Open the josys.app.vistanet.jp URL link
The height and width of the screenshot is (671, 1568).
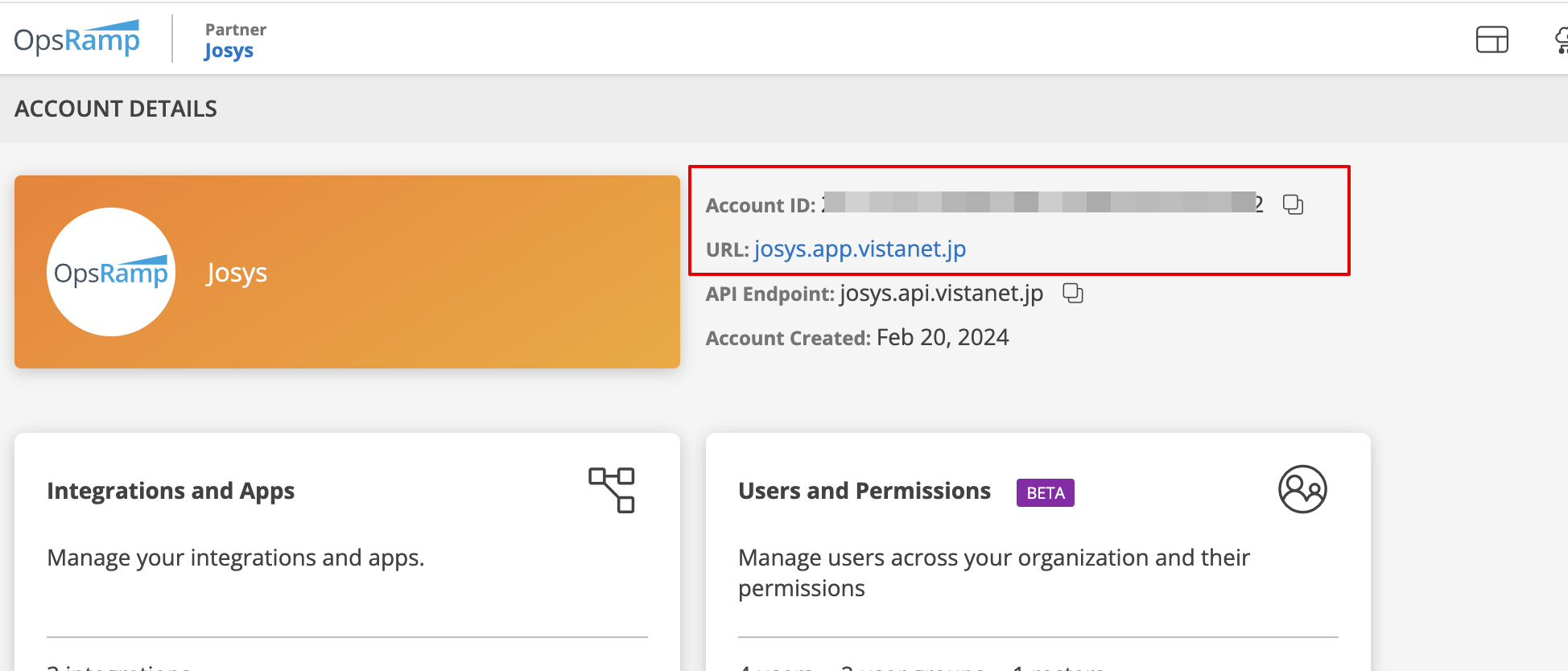click(860, 249)
